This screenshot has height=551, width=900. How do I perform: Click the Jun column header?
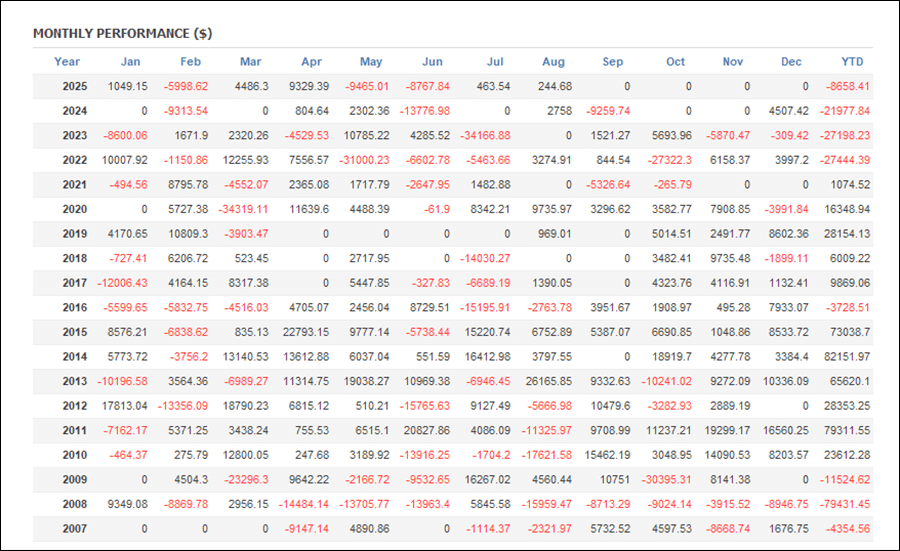coord(433,62)
